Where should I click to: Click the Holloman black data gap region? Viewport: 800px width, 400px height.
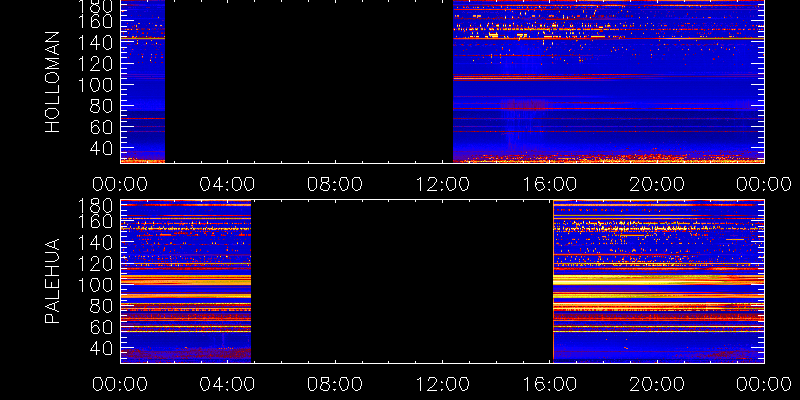(309, 82)
